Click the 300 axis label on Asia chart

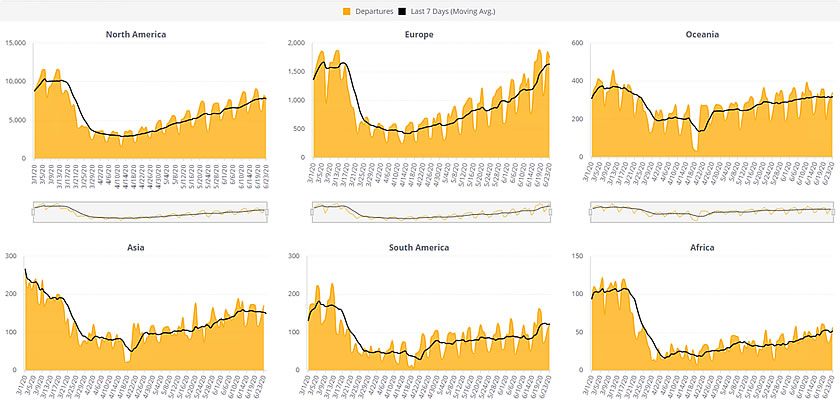click(11, 256)
